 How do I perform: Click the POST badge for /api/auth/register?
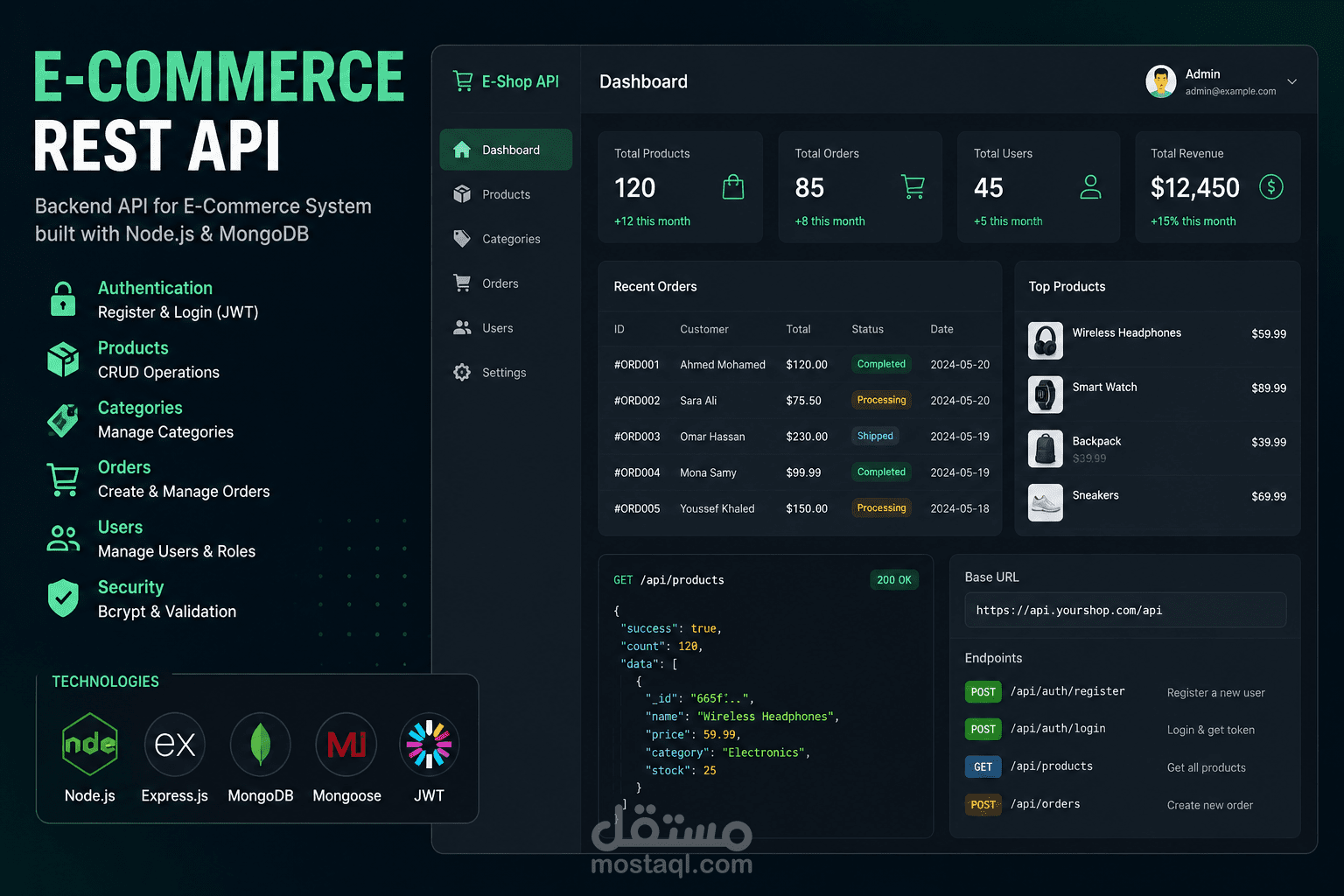click(983, 692)
